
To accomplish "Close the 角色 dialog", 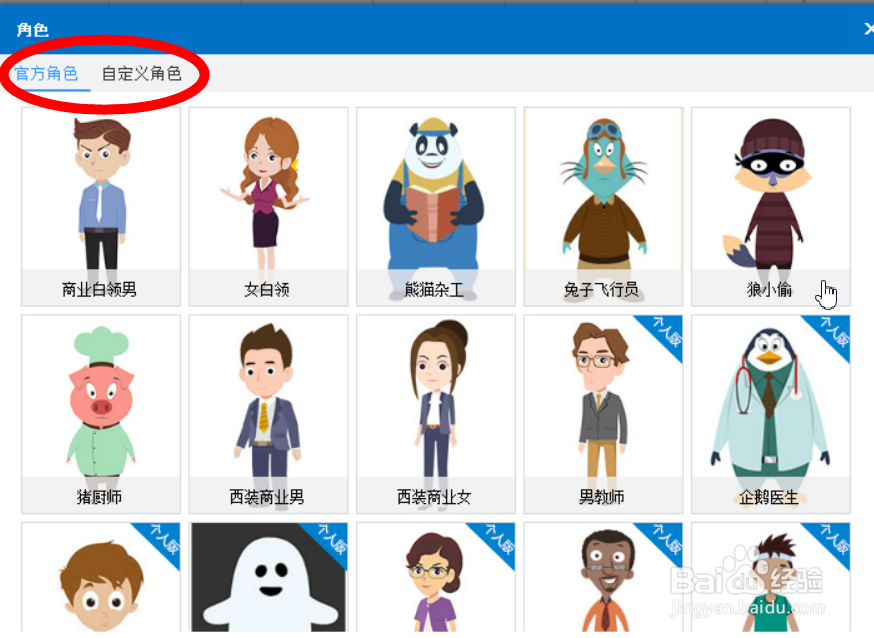I will [868, 29].
